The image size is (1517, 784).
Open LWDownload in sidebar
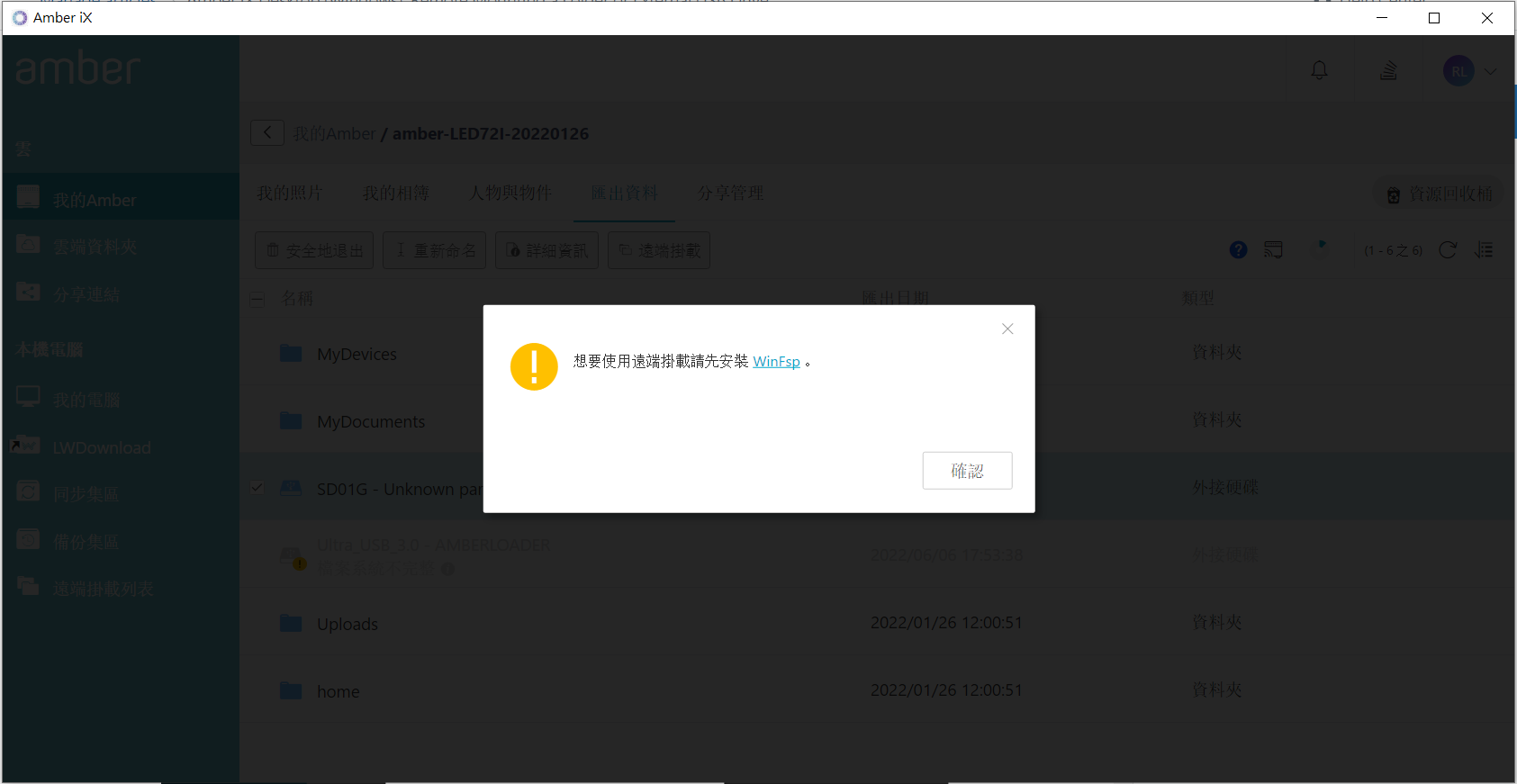pyautogui.click(x=102, y=447)
